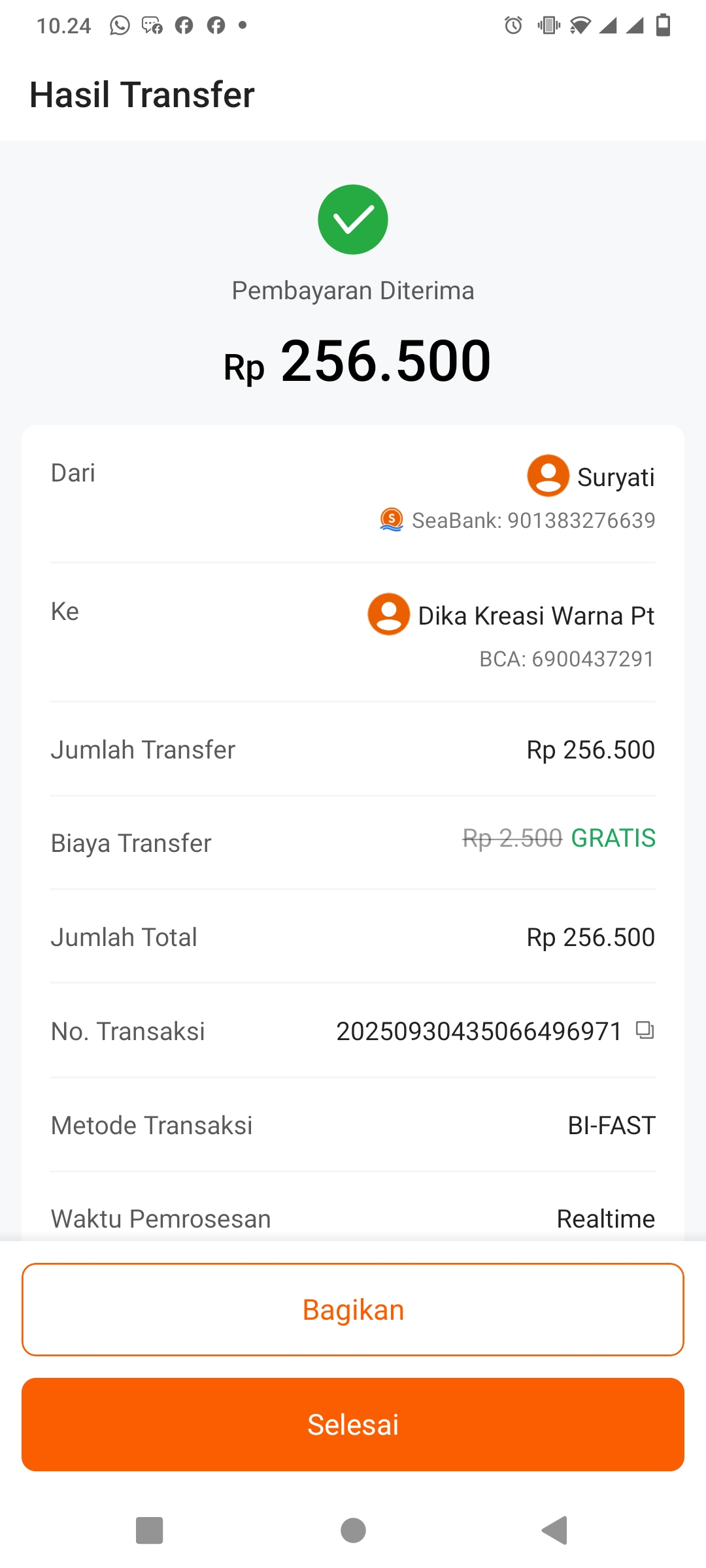Tap the Wi-Fi signal status icon

[x=580, y=25]
